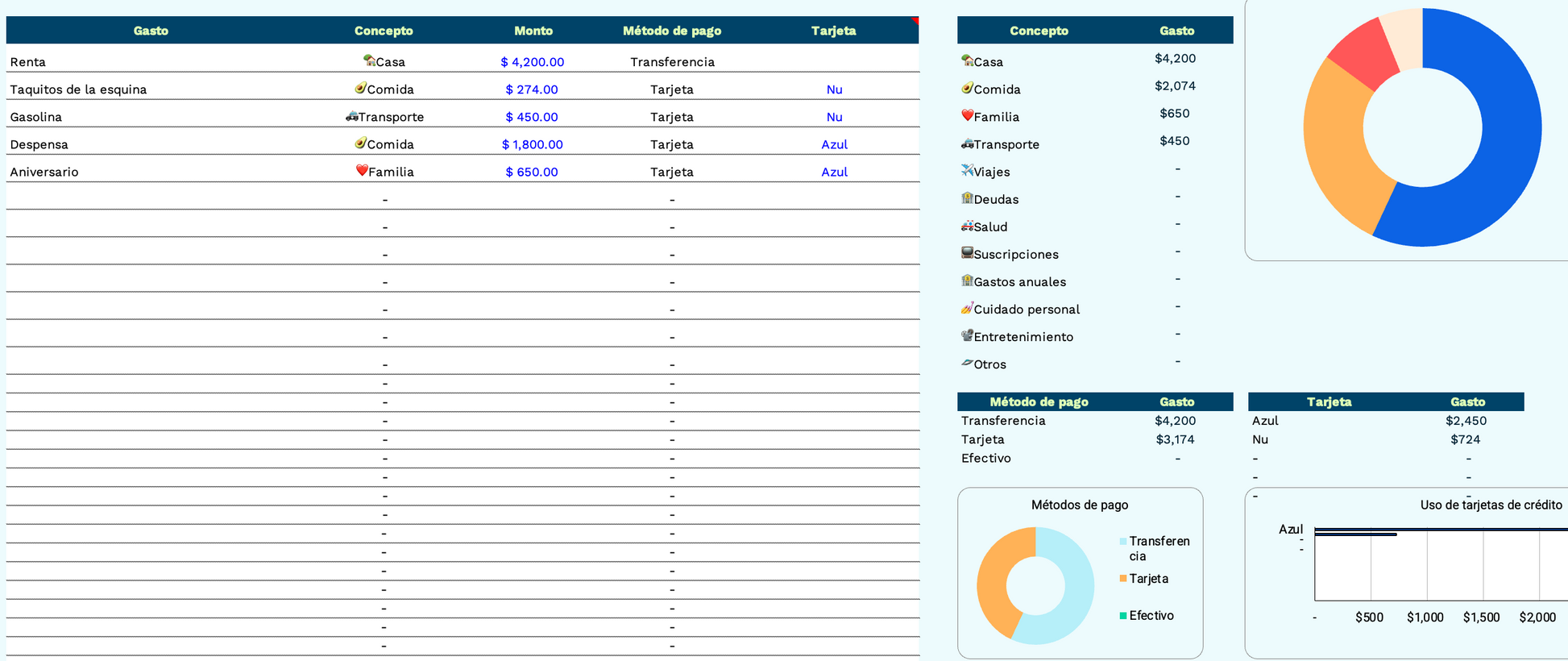
Task: Select the Monto column header
Action: 533,31
